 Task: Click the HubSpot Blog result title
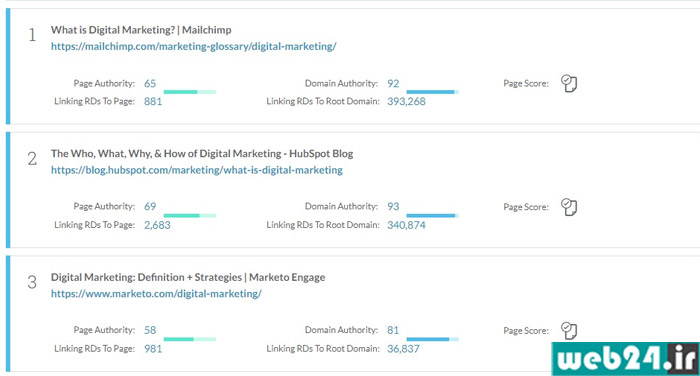[202, 154]
